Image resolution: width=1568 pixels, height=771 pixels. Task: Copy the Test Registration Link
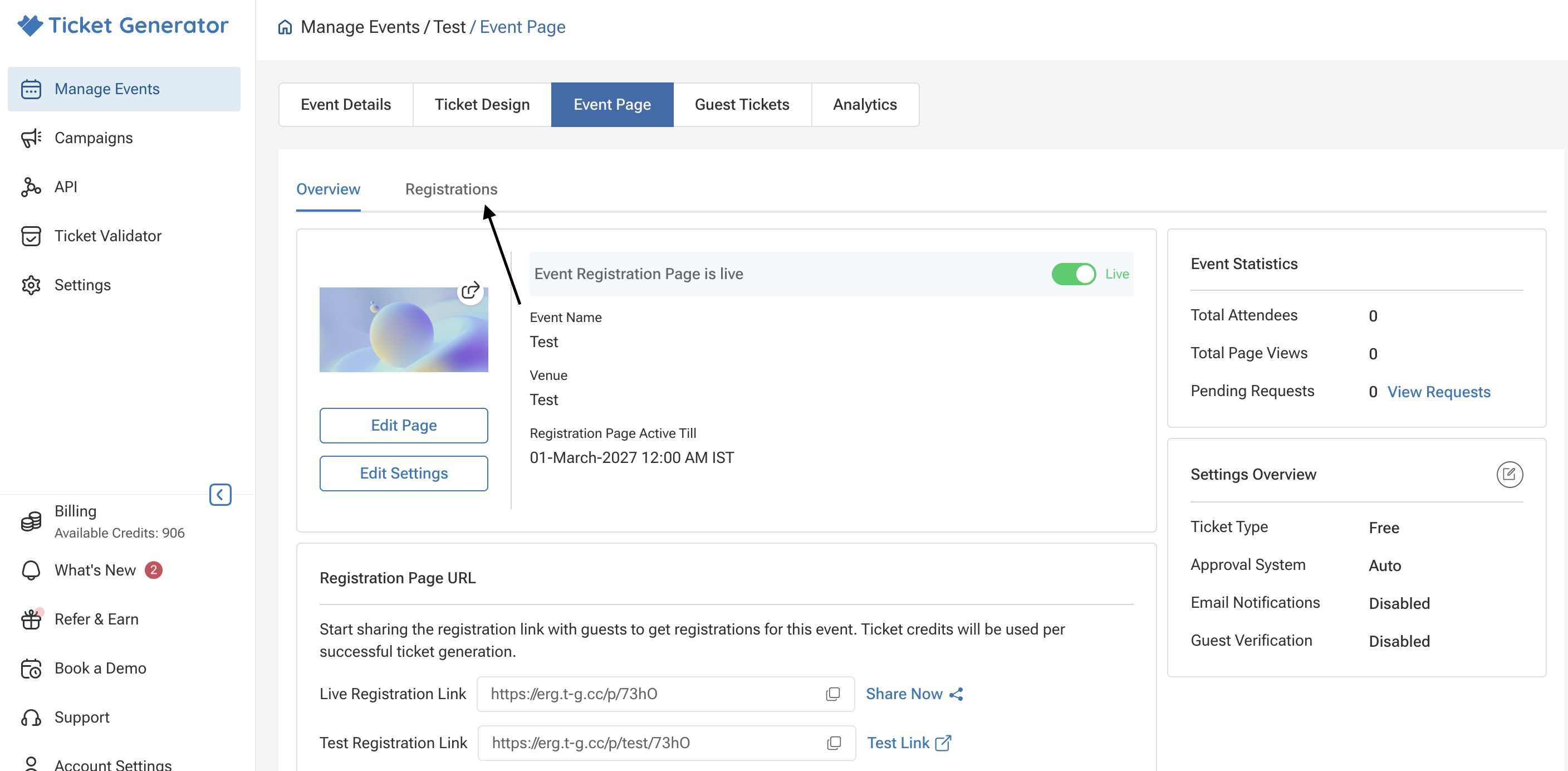[834, 743]
